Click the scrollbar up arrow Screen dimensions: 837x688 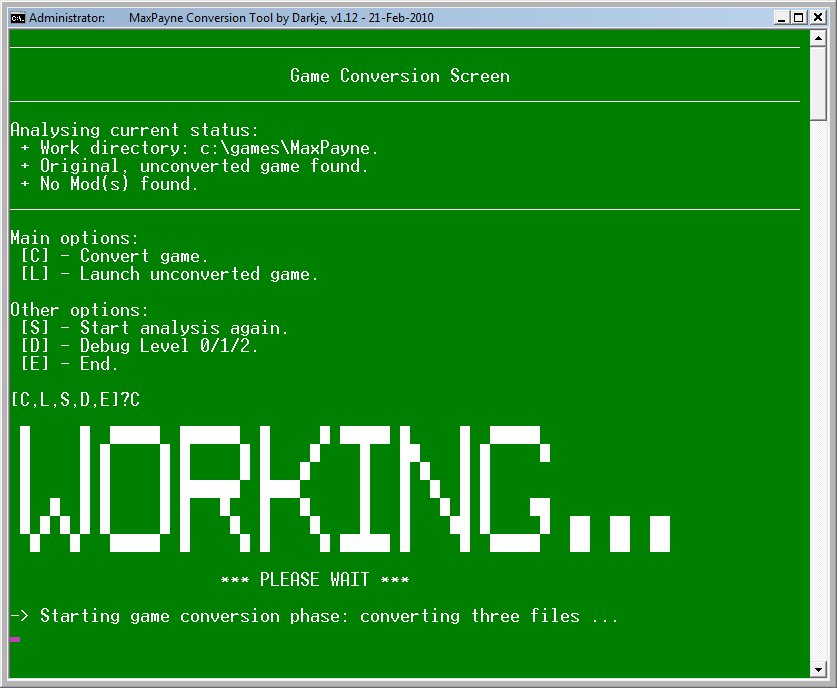coord(818,39)
